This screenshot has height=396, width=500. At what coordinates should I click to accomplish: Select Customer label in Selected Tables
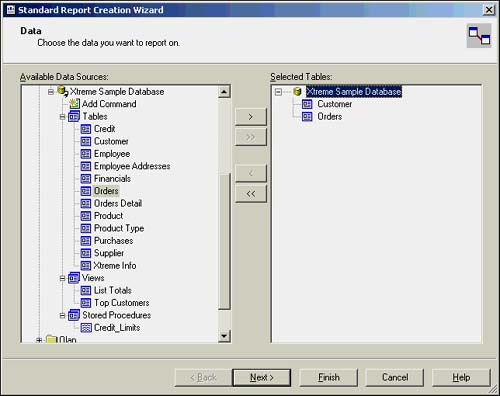click(x=335, y=104)
